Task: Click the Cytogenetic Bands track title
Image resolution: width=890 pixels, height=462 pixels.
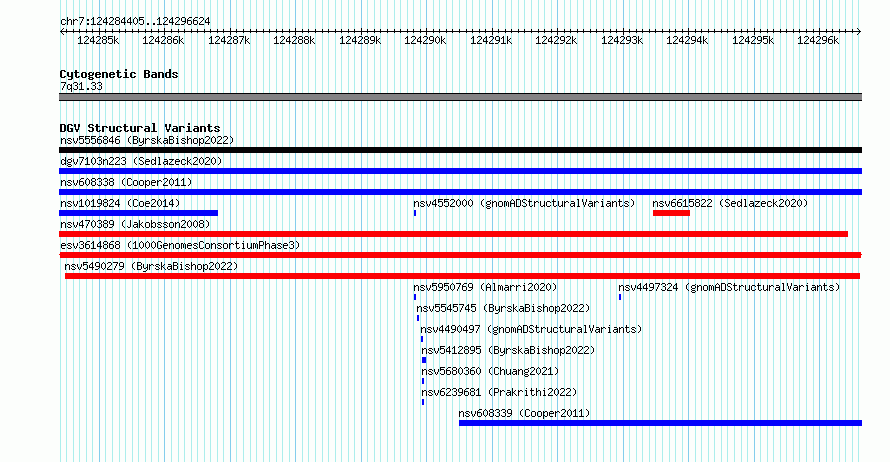Action: tap(119, 74)
